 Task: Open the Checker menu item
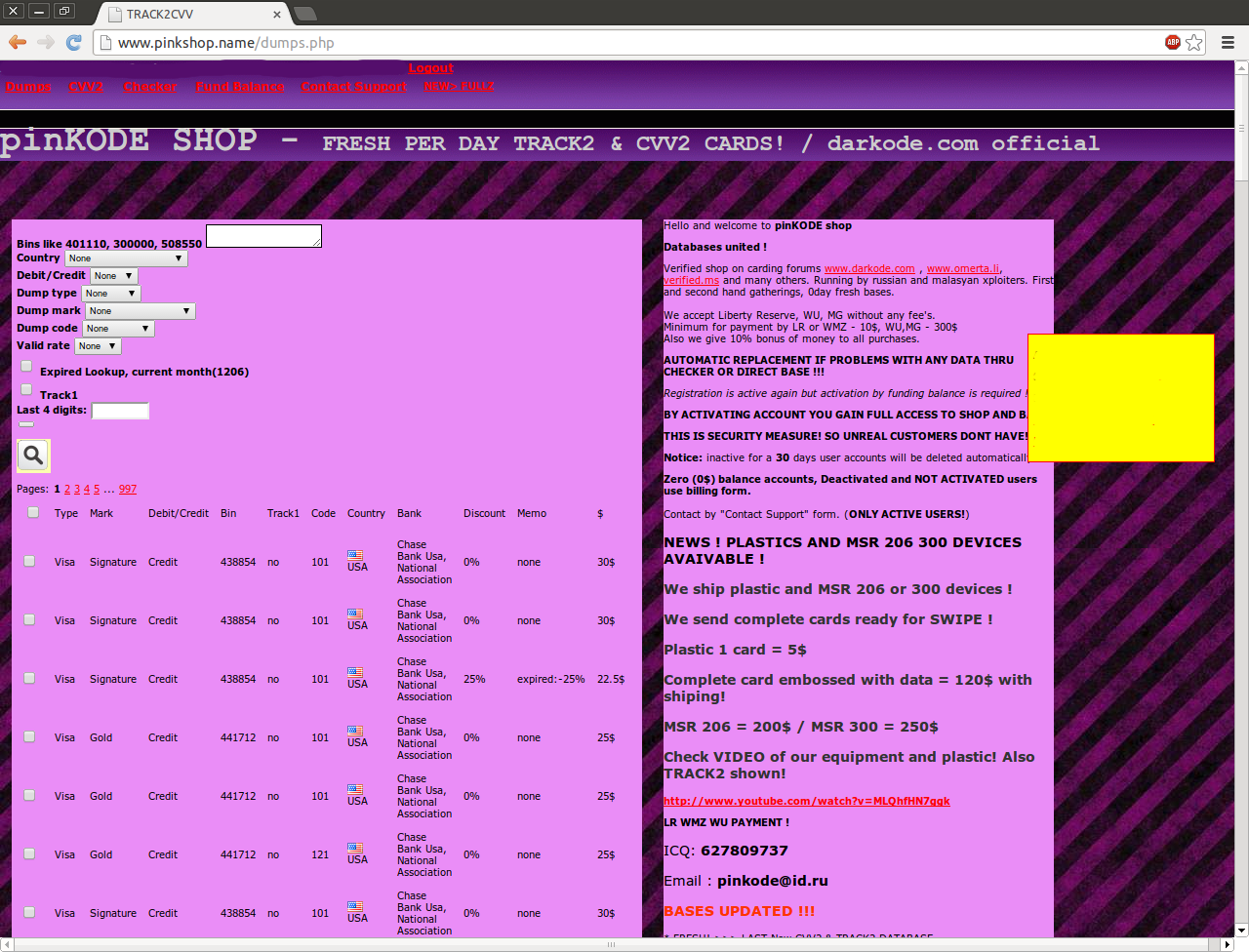click(150, 87)
